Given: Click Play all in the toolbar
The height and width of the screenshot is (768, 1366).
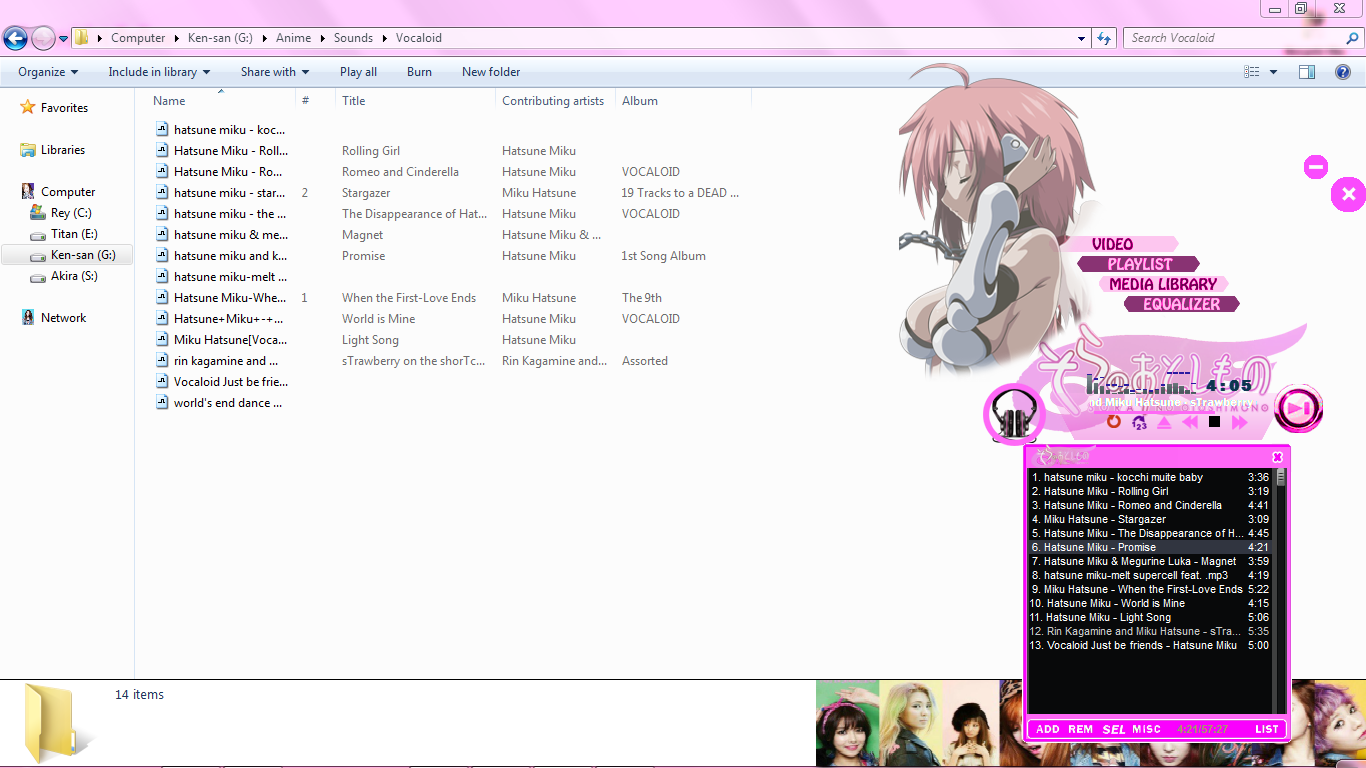Looking at the screenshot, I should (x=358, y=72).
